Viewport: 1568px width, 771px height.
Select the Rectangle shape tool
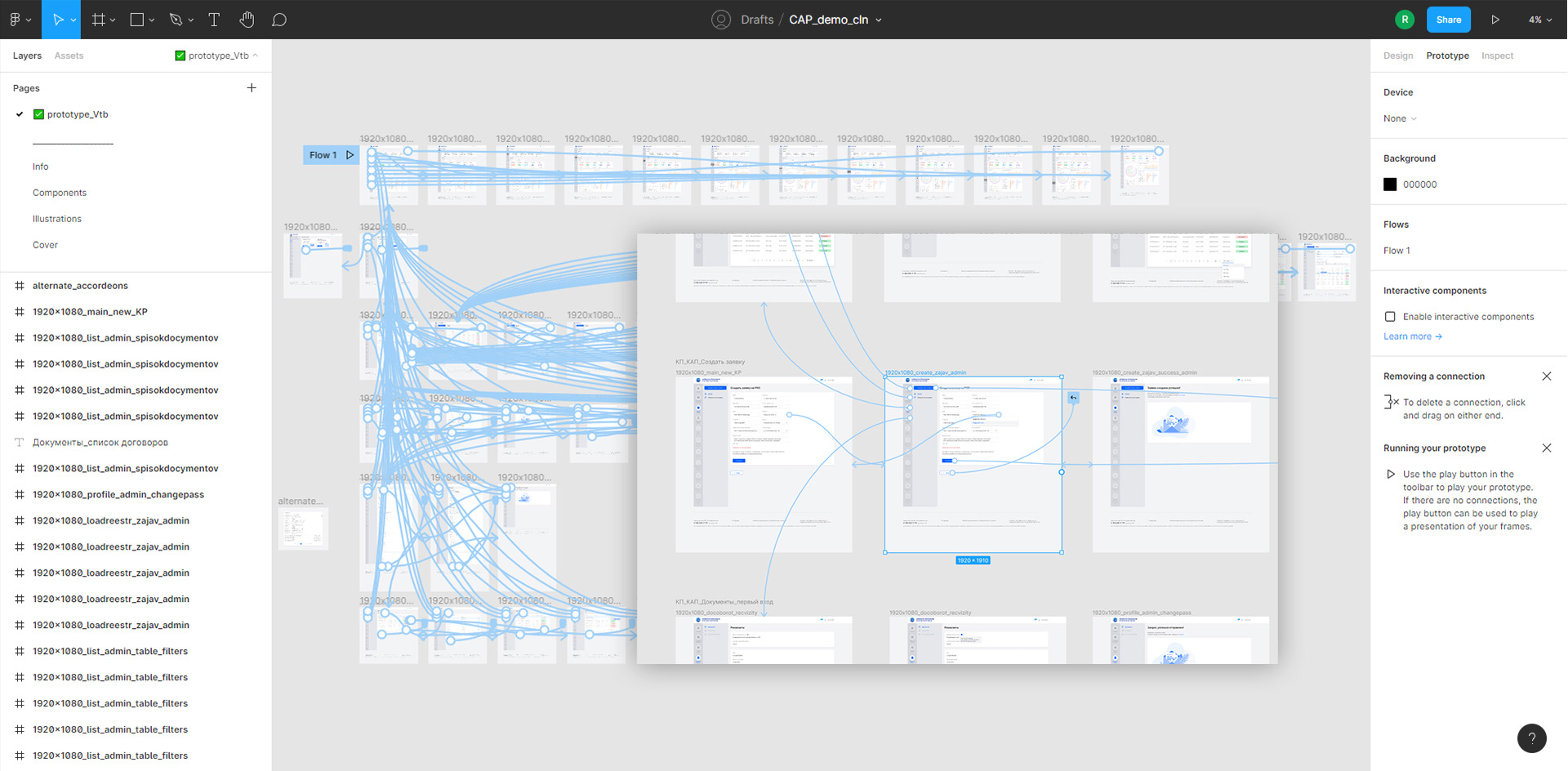pyautogui.click(x=137, y=20)
